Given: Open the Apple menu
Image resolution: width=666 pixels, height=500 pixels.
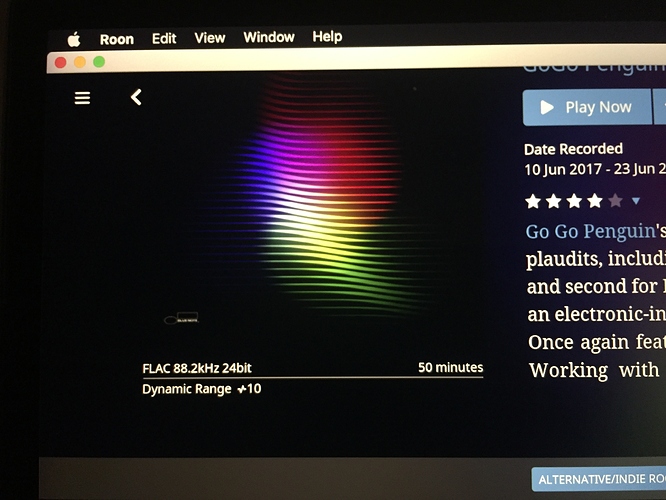Looking at the screenshot, I should tap(74, 40).
